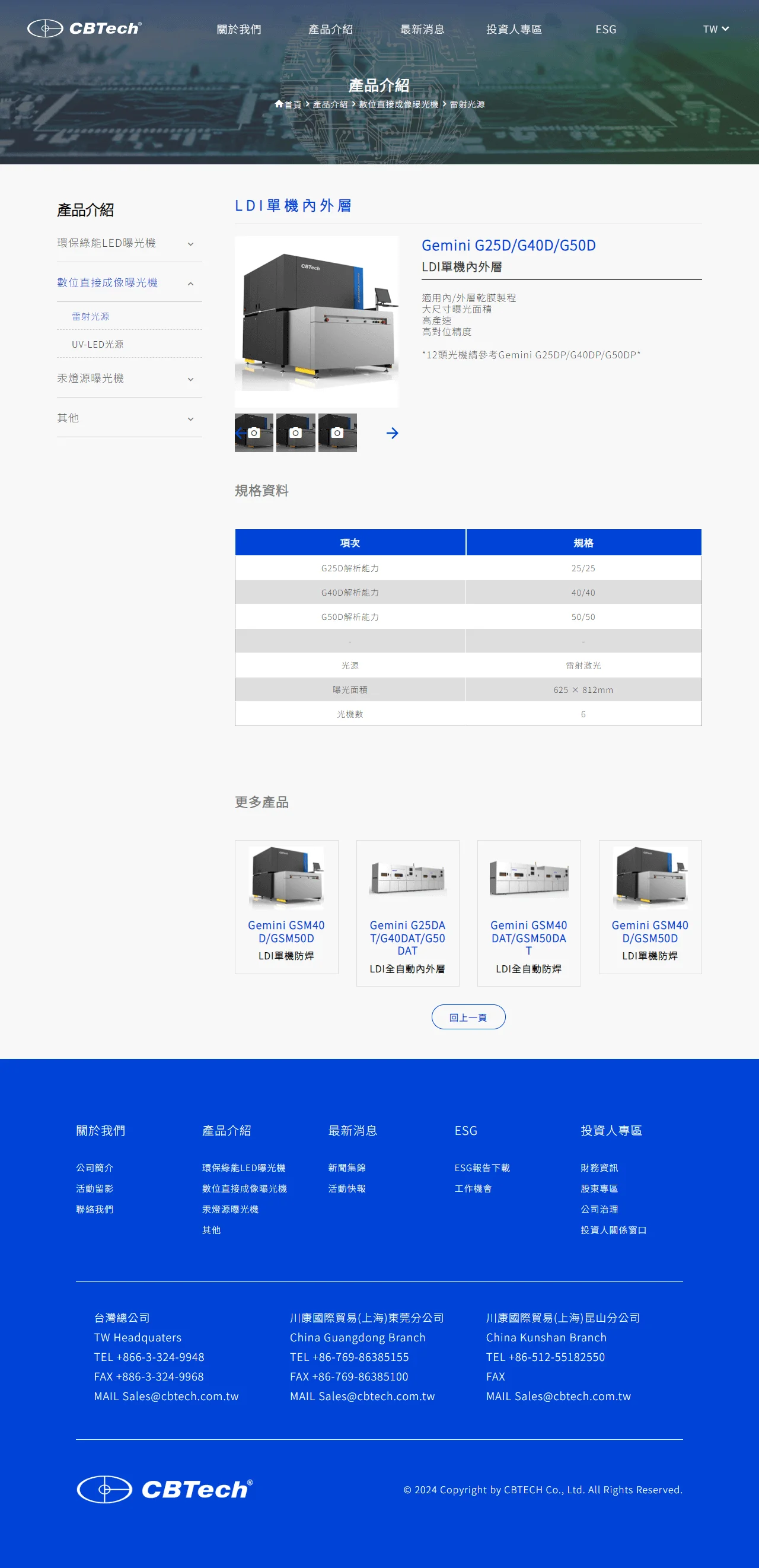Click 項次 table header
The width and height of the screenshot is (759, 1568).
(x=350, y=542)
